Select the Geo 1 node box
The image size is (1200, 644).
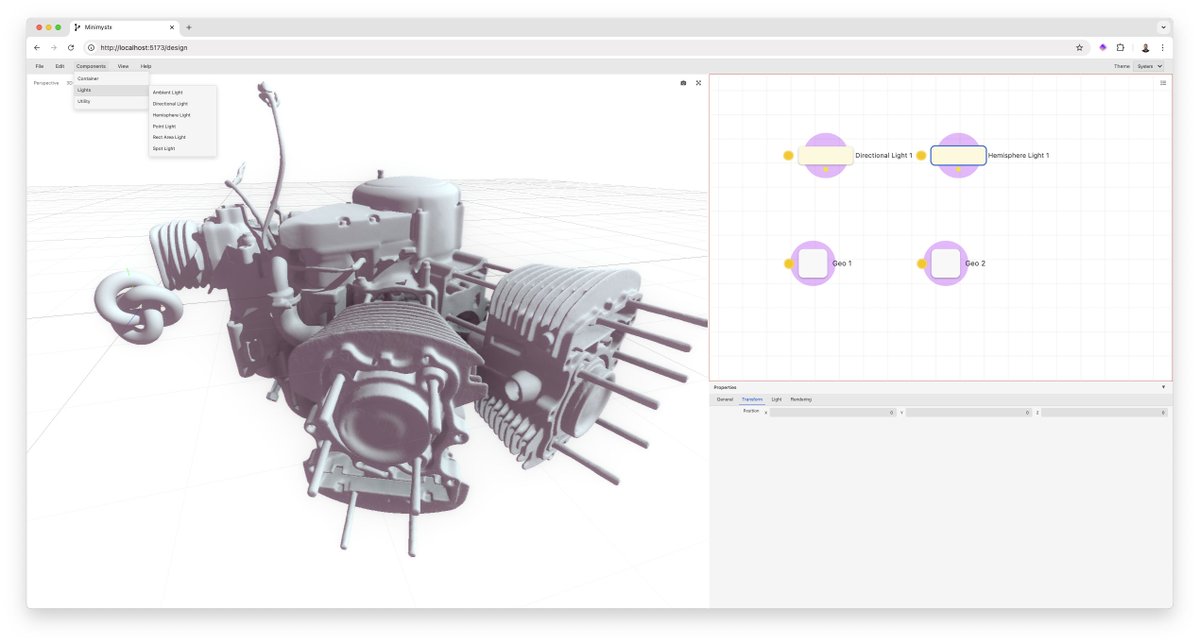pyautogui.click(x=813, y=263)
